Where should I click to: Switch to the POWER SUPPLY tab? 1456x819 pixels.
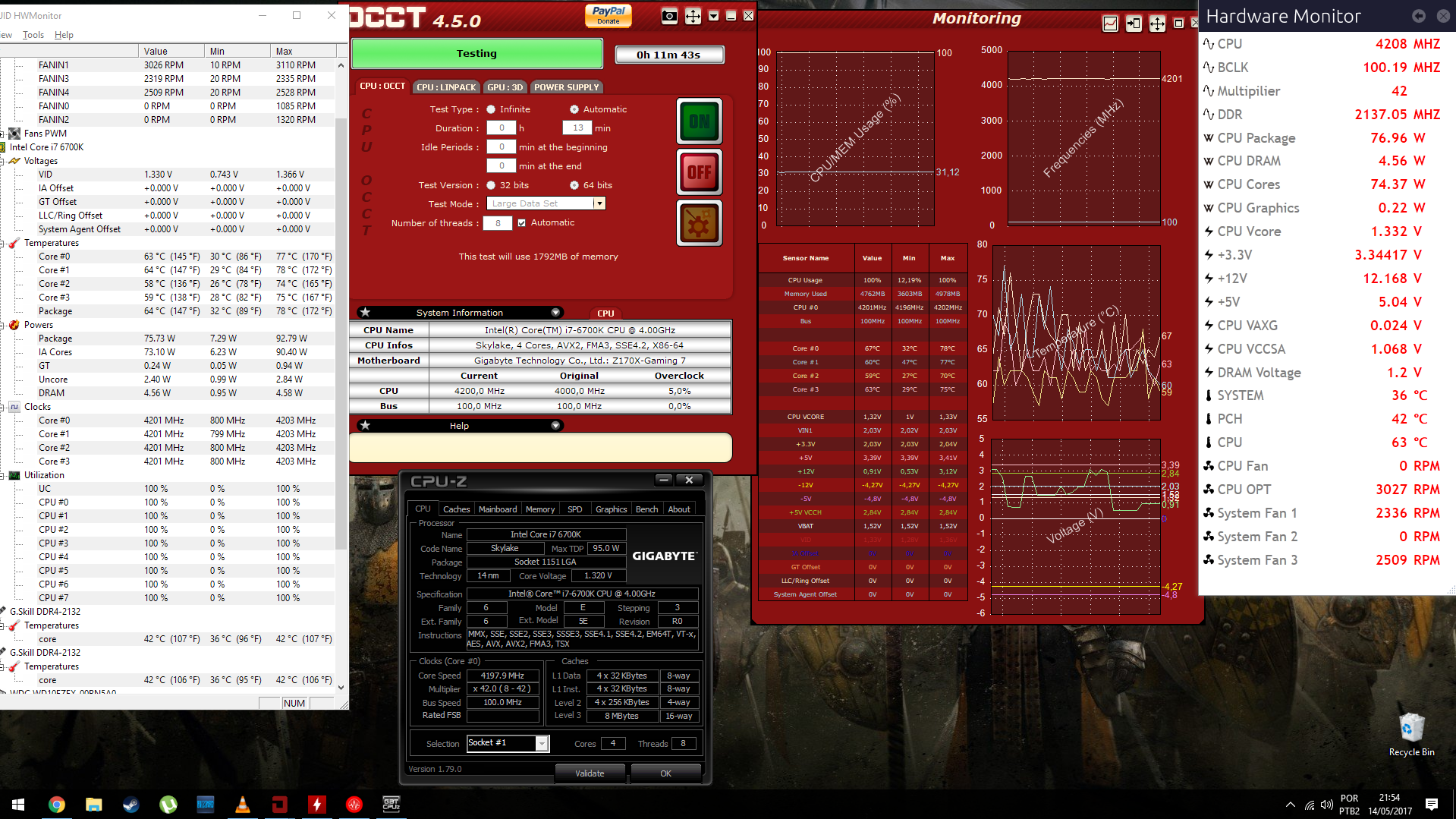pyautogui.click(x=566, y=87)
